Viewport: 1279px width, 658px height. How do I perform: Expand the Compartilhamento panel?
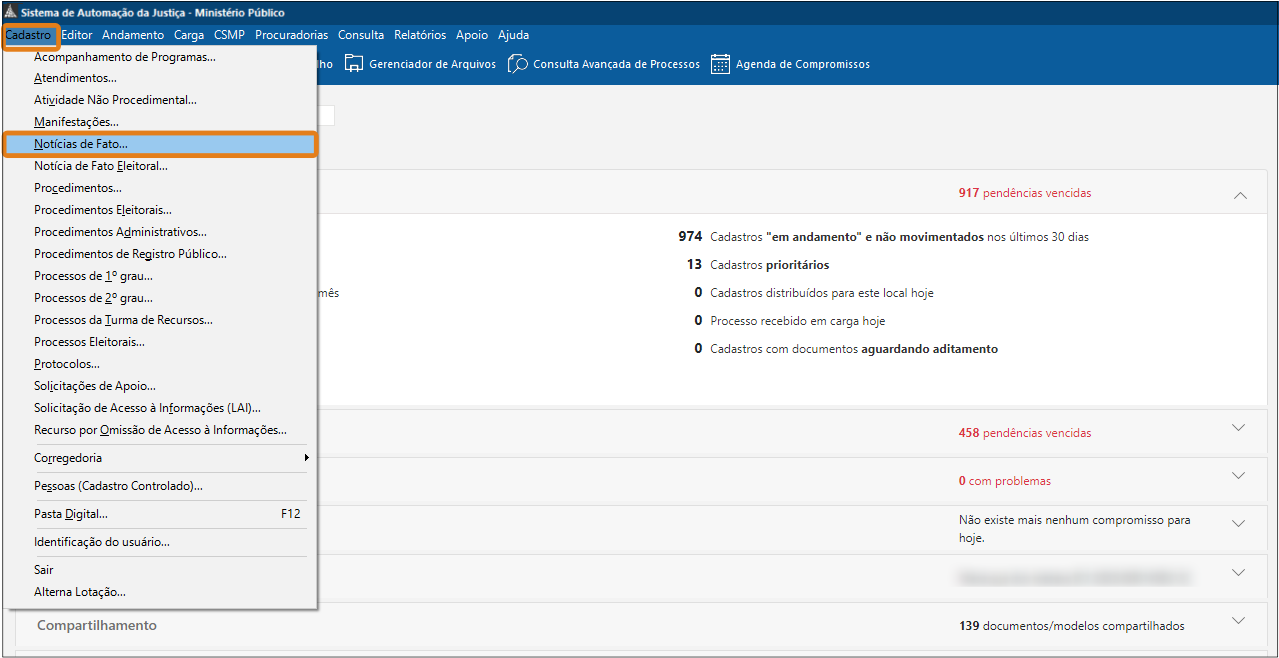click(1239, 621)
